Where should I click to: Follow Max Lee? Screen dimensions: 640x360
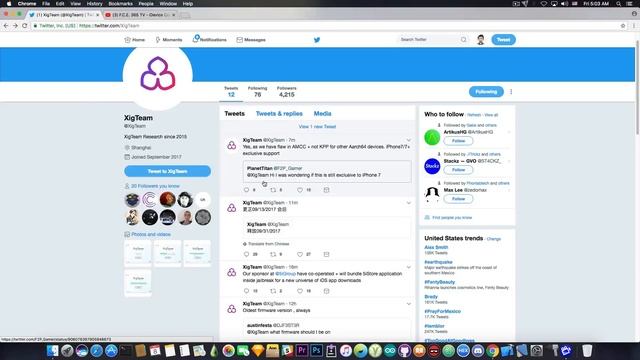(458, 199)
